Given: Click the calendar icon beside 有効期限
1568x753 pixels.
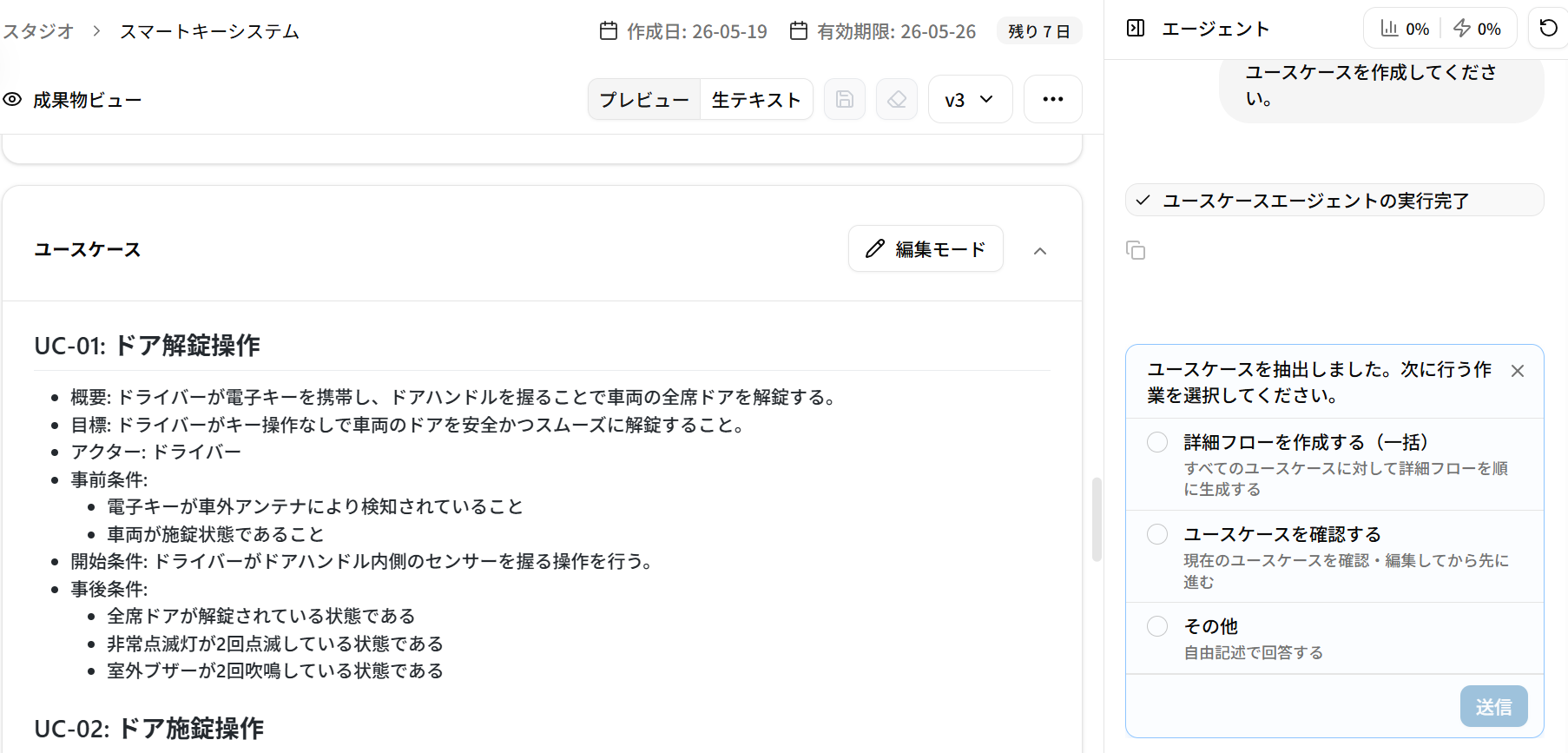Looking at the screenshot, I should tap(799, 31).
